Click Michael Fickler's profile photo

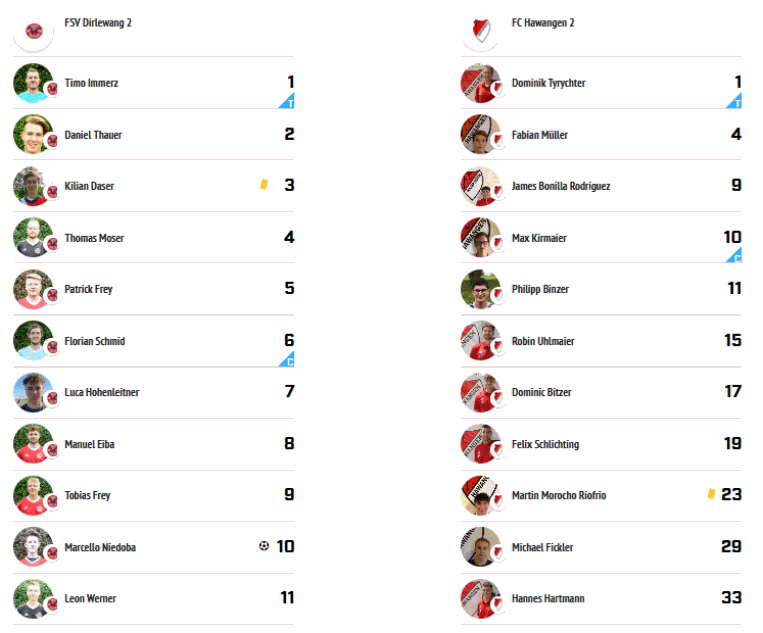pos(481,547)
